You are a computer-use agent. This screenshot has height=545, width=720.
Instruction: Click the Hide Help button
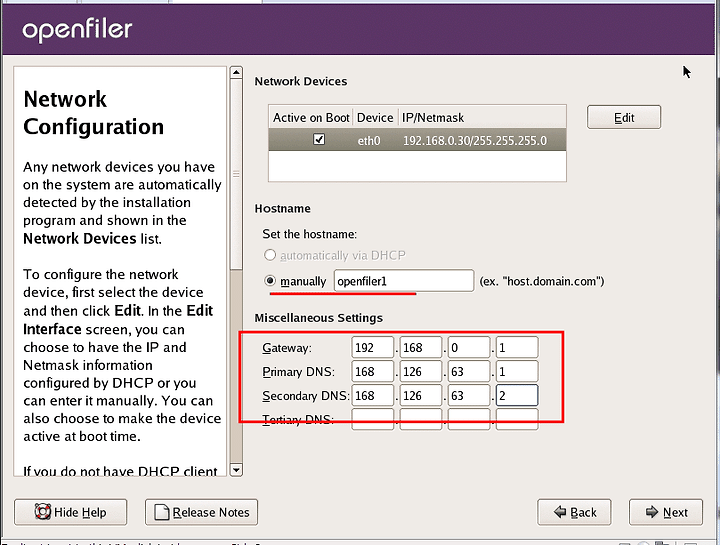click(x=70, y=512)
